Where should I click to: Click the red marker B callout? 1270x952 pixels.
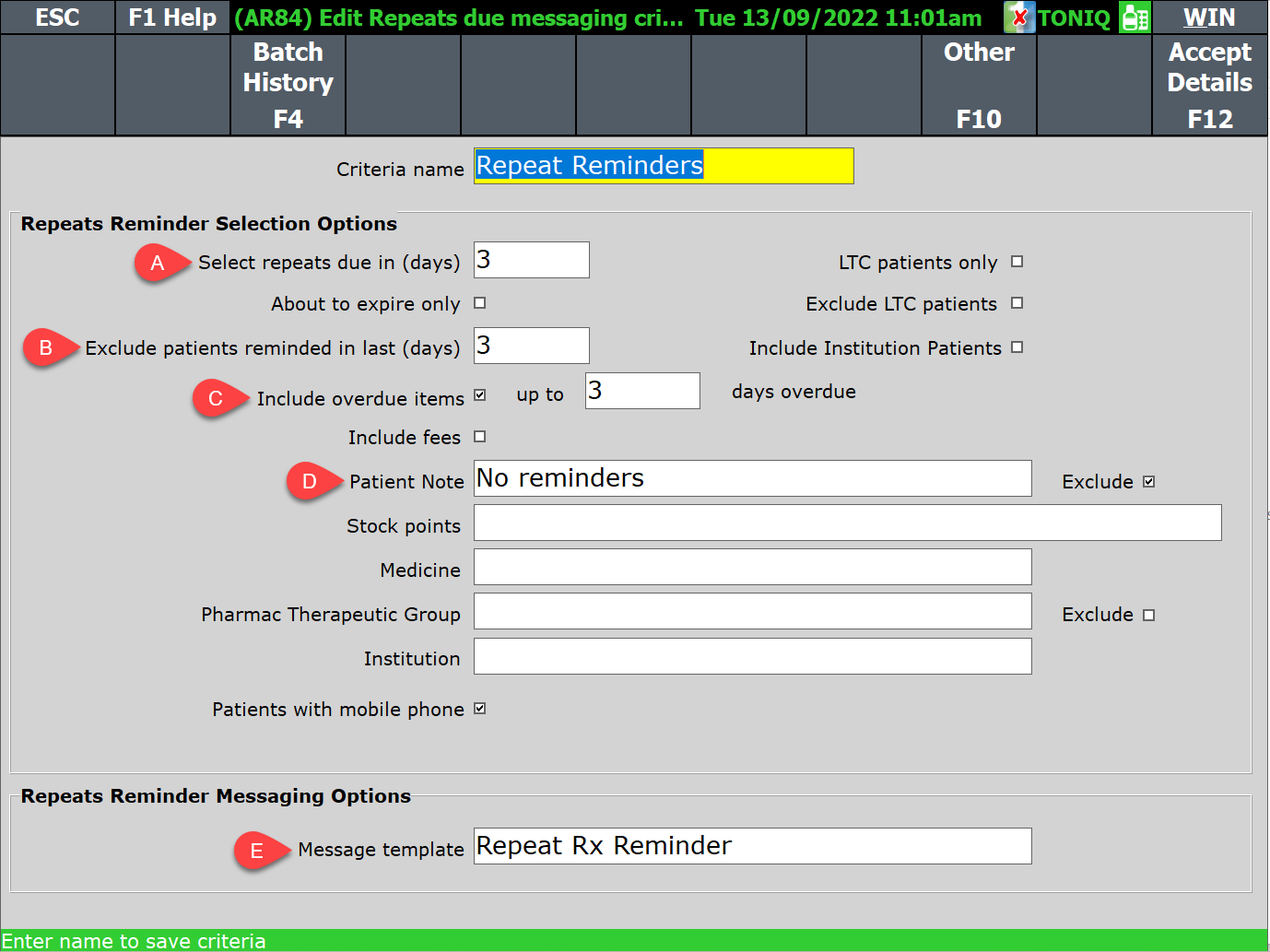point(46,348)
